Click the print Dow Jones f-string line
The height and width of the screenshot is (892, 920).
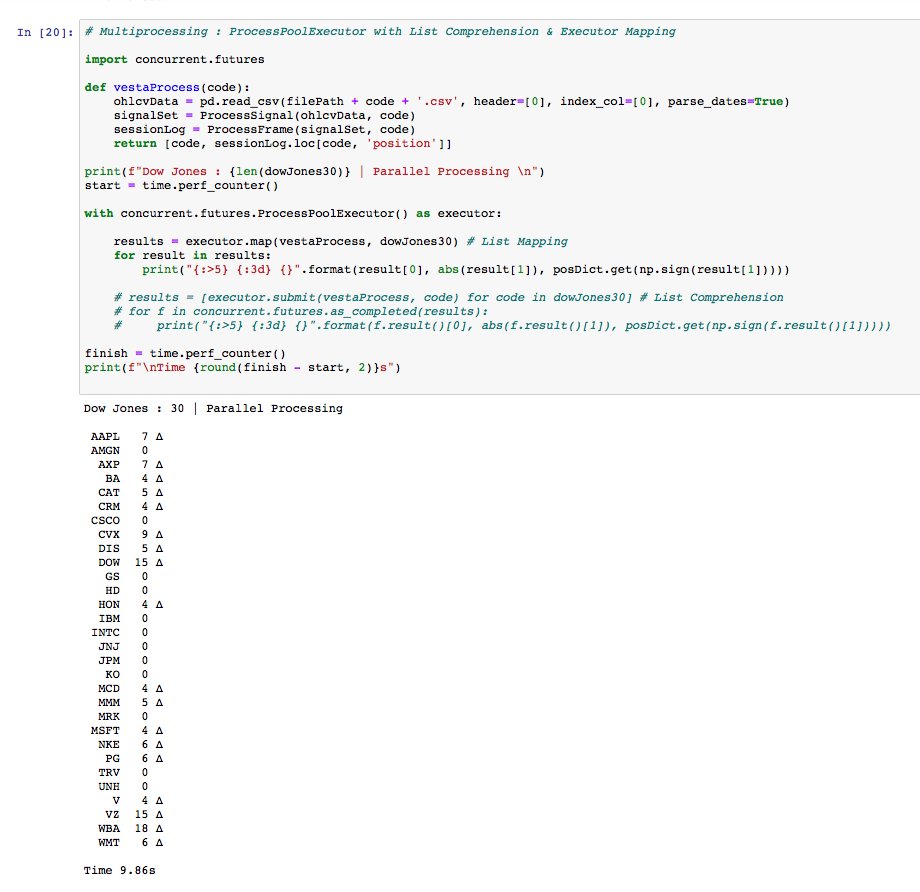click(x=314, y=171)
